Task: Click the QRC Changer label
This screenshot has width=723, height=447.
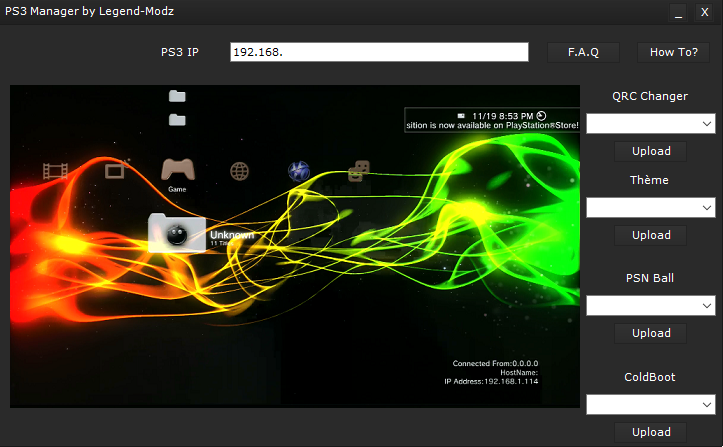Action: click(x=650, y=96)
